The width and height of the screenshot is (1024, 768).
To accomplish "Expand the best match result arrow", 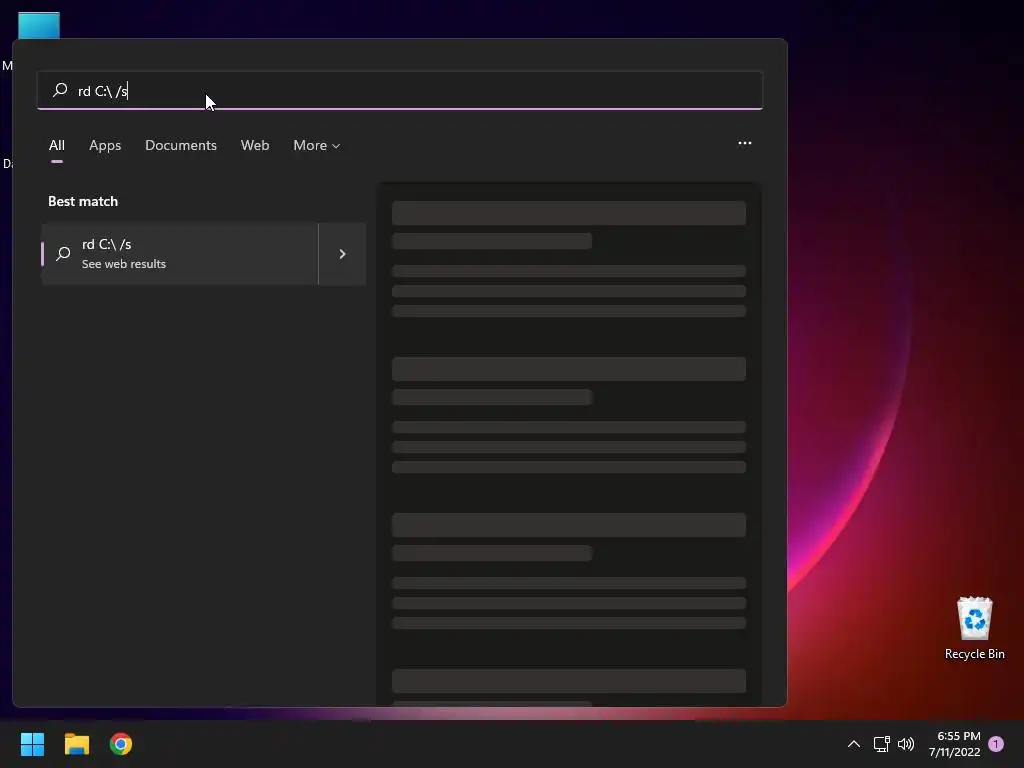I will [342, 254].
